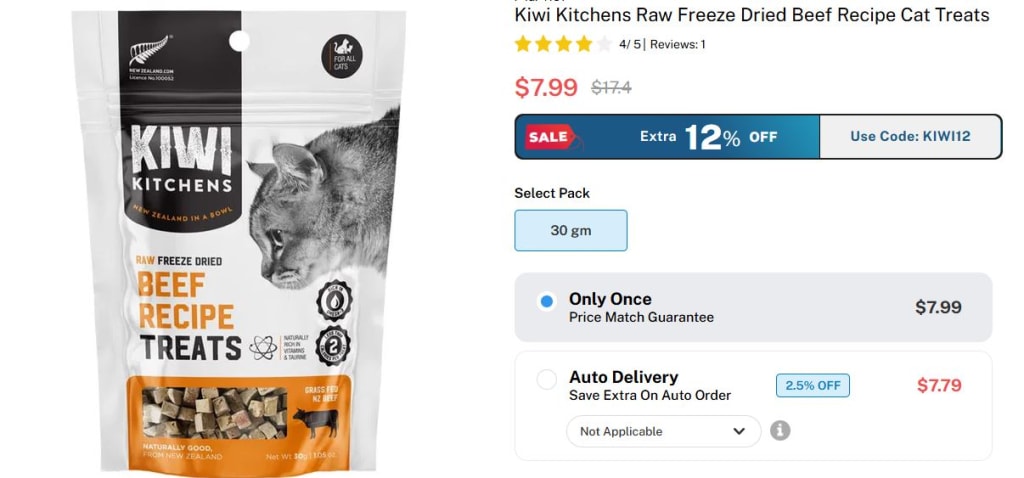1024x478 pixels.
Task: Open the Not Applicable frequency dropdown
Action: coord(664,432)
